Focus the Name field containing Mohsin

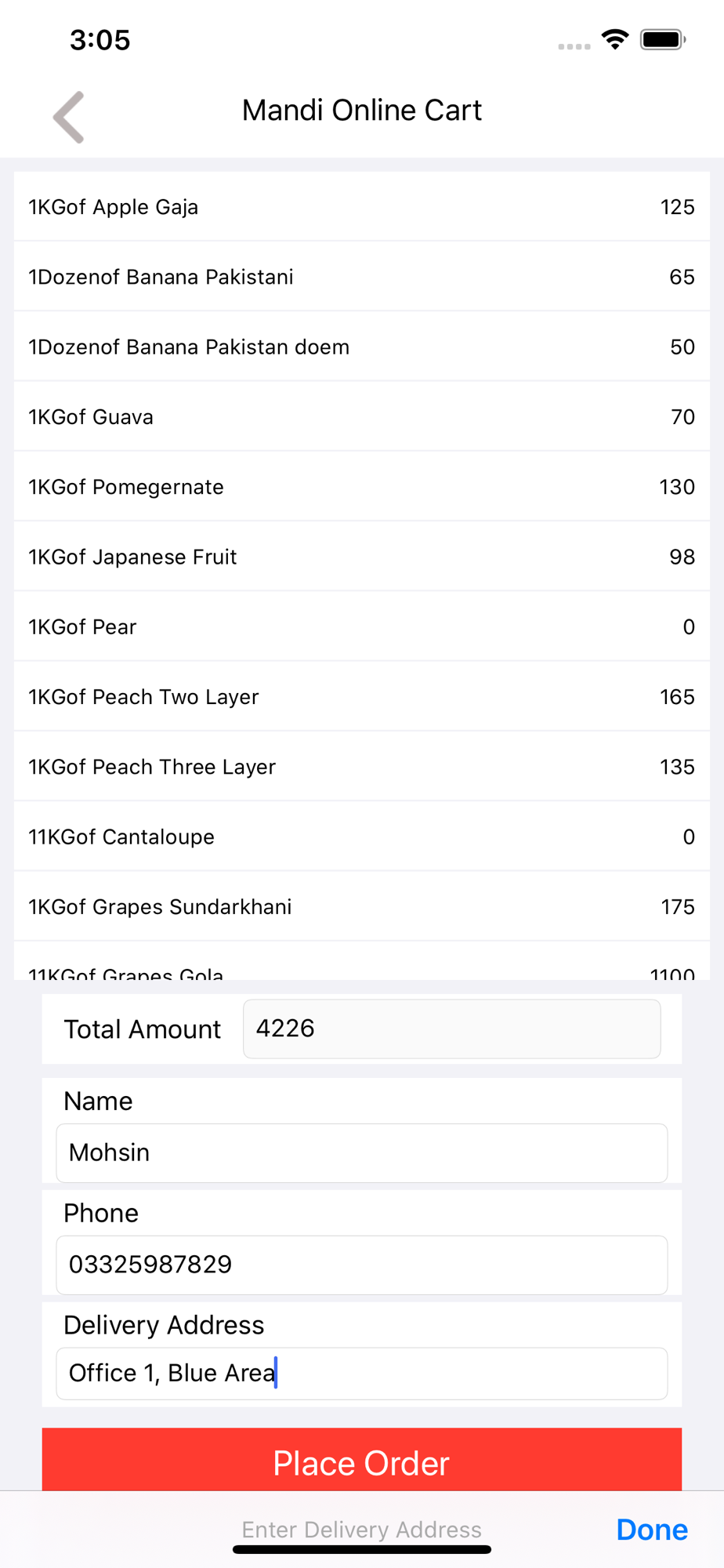pos(362,1153)
